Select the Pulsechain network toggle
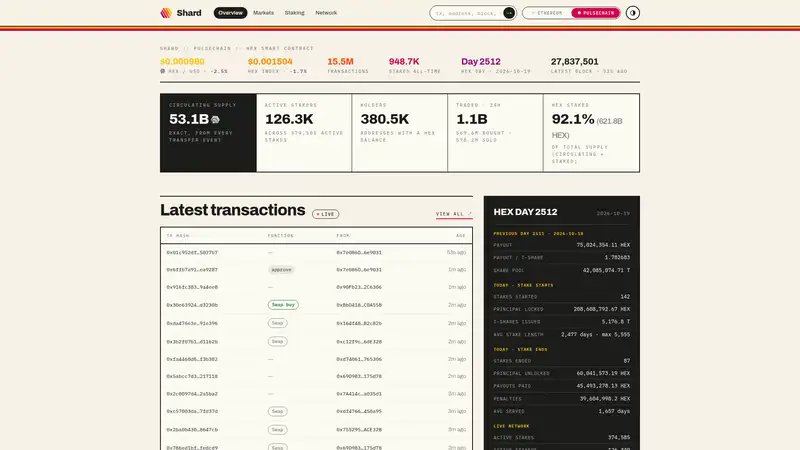 click(595, 13)
